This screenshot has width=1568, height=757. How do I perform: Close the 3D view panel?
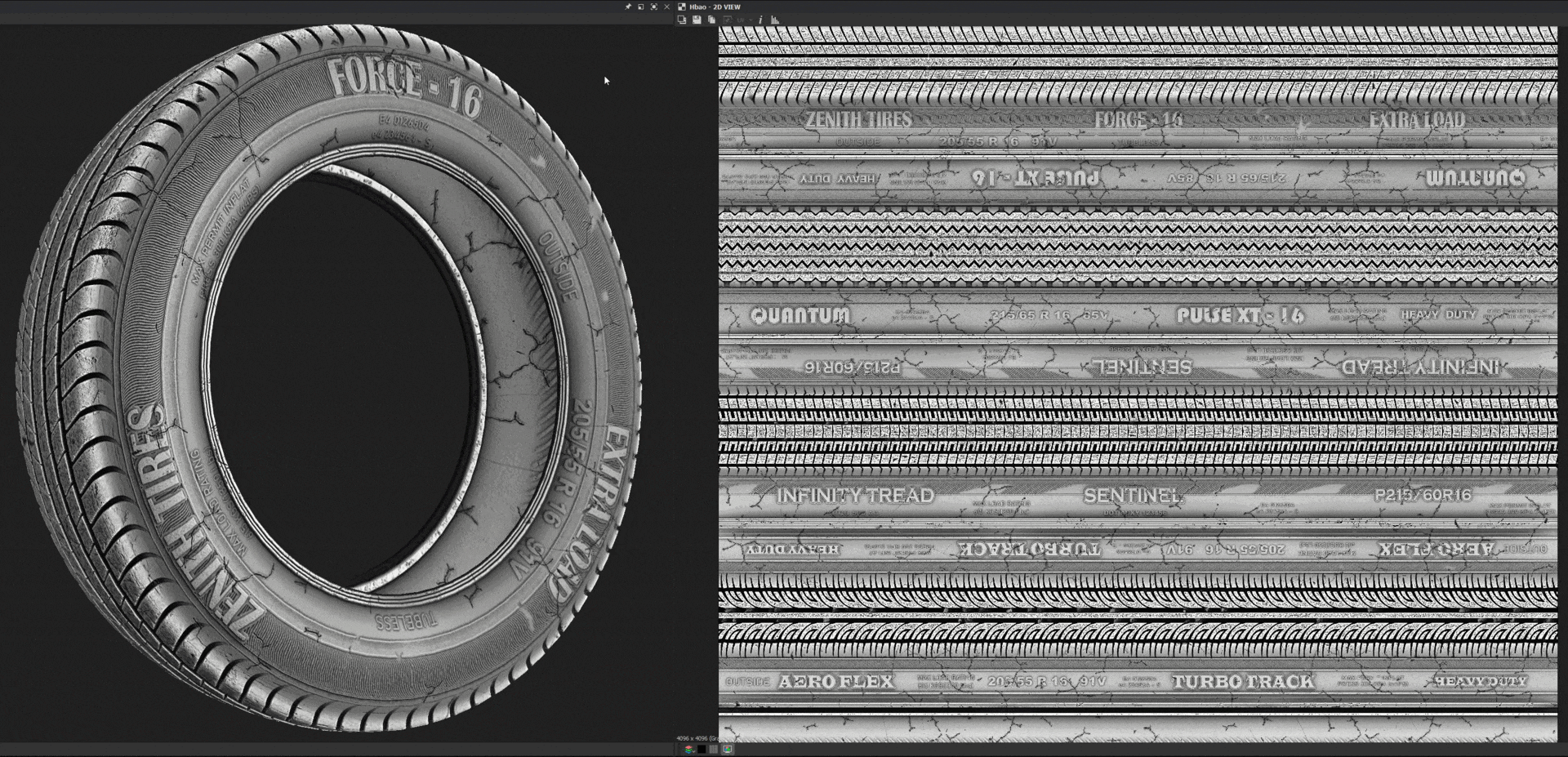point(667,7)
